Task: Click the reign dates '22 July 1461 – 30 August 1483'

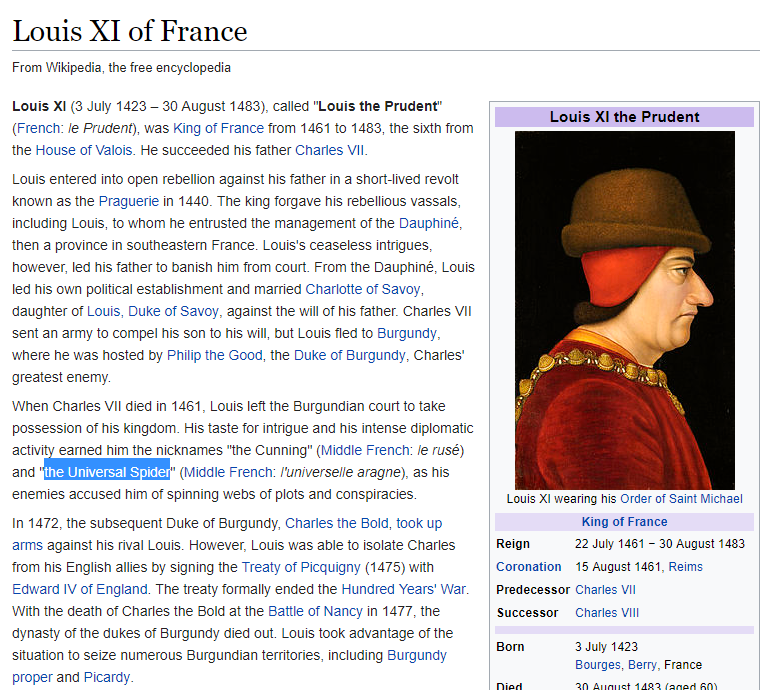Action: coord(660,544)
